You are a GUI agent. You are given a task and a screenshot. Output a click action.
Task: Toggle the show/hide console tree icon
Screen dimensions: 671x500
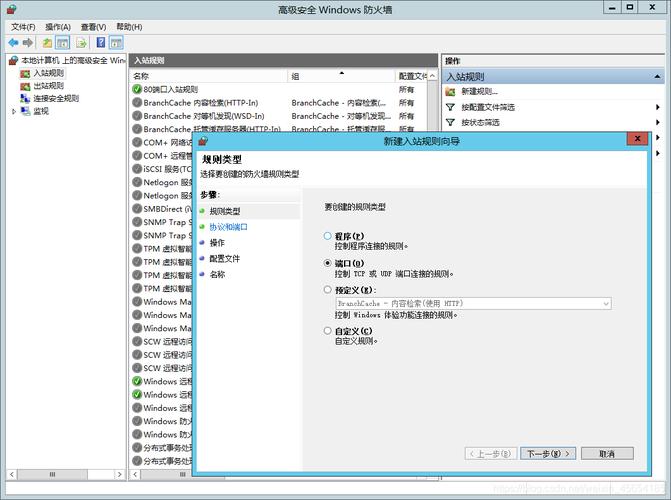pos(63,42)
